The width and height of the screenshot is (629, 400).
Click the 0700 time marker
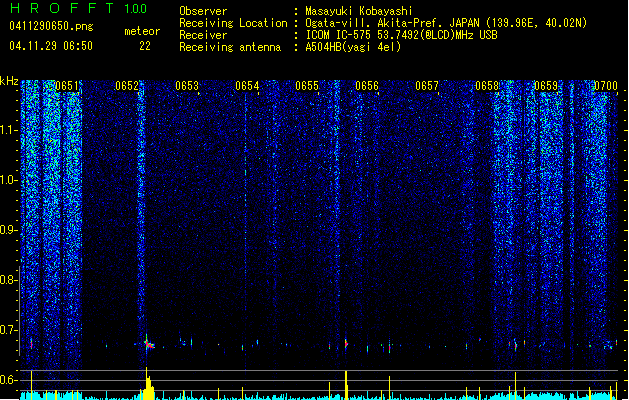(606, 86)
